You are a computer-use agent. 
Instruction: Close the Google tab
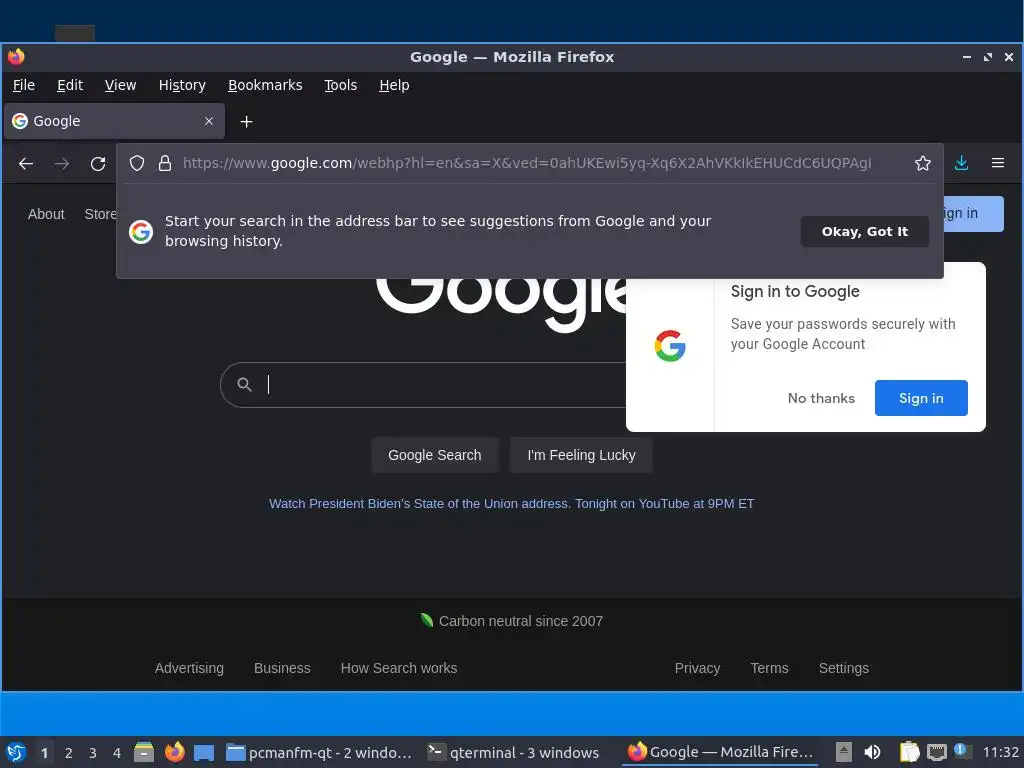coord(209,121)
